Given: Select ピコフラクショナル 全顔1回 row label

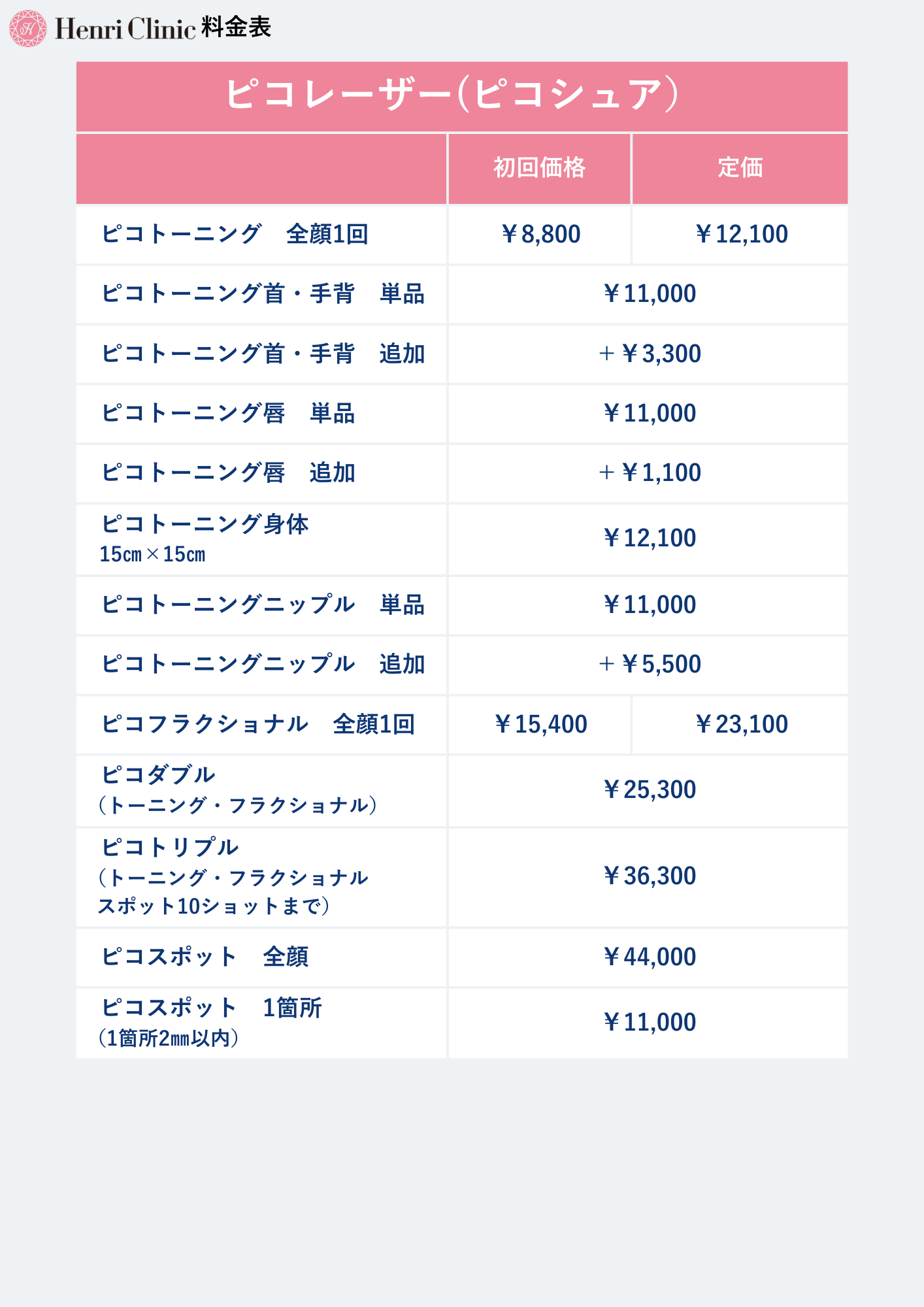Looking at the screenshot, I should point(258,724).
